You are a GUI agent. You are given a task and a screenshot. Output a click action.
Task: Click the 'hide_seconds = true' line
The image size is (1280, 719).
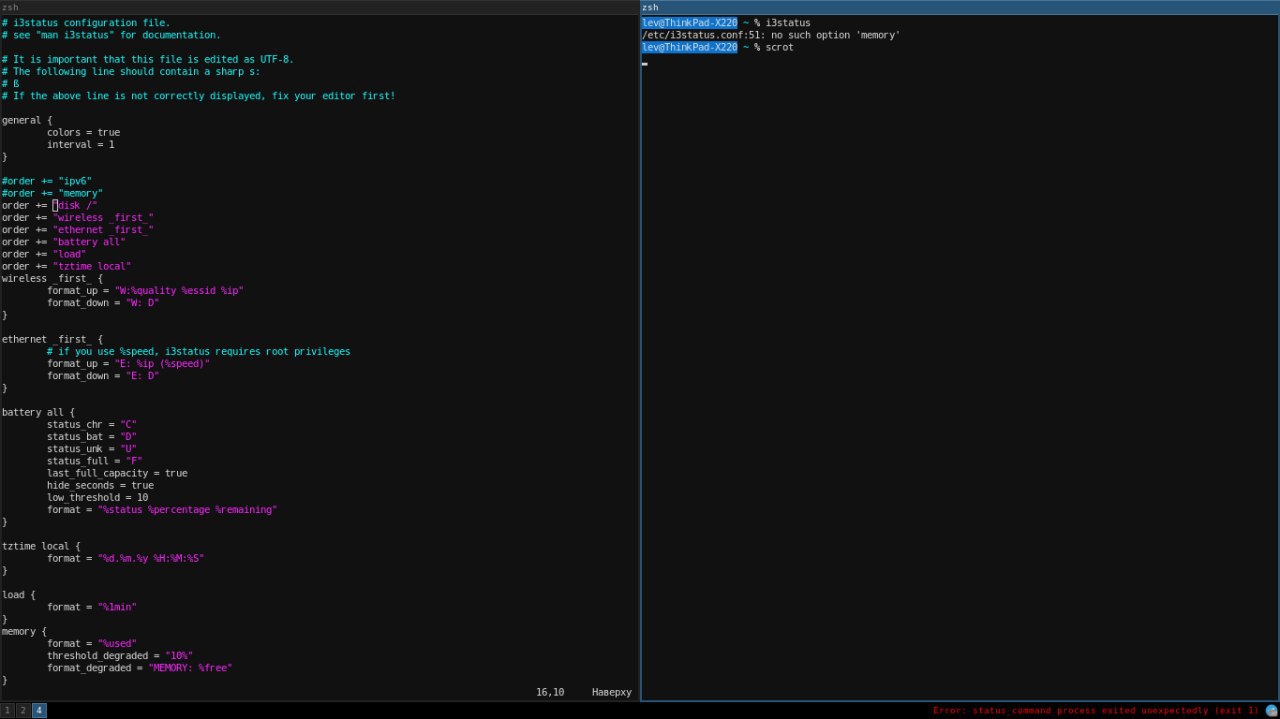tap(100, 485)
